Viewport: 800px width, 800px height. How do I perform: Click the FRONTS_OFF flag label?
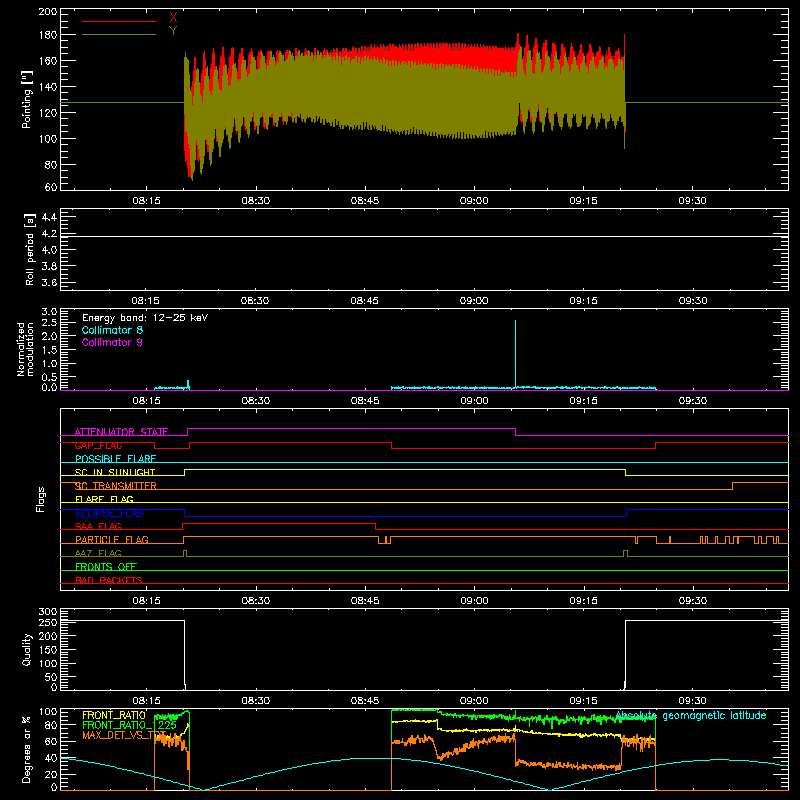[106, 567]
